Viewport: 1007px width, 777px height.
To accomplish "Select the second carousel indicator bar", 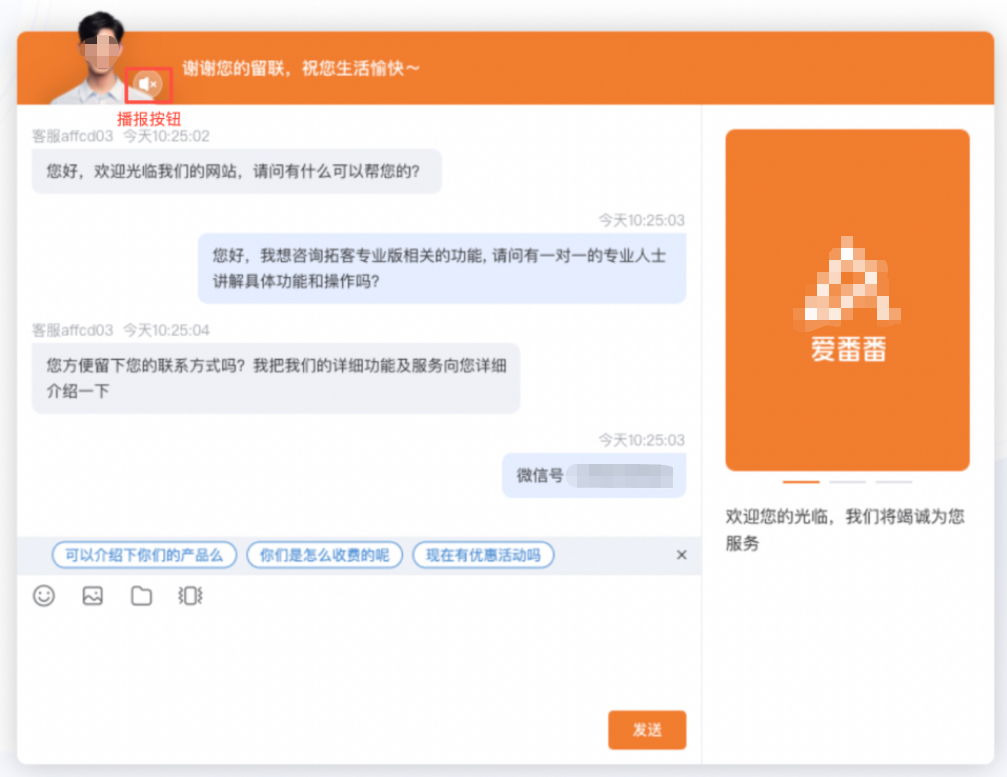I will [x=847, y=480].
